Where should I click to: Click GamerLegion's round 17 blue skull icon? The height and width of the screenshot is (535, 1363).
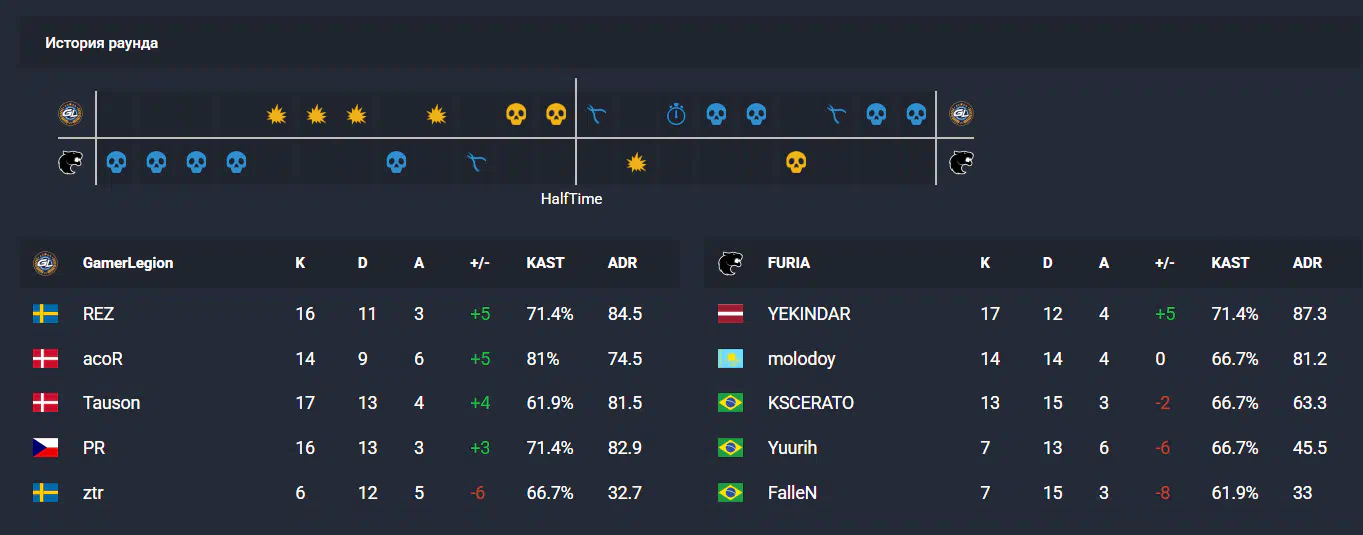[756, 114]
